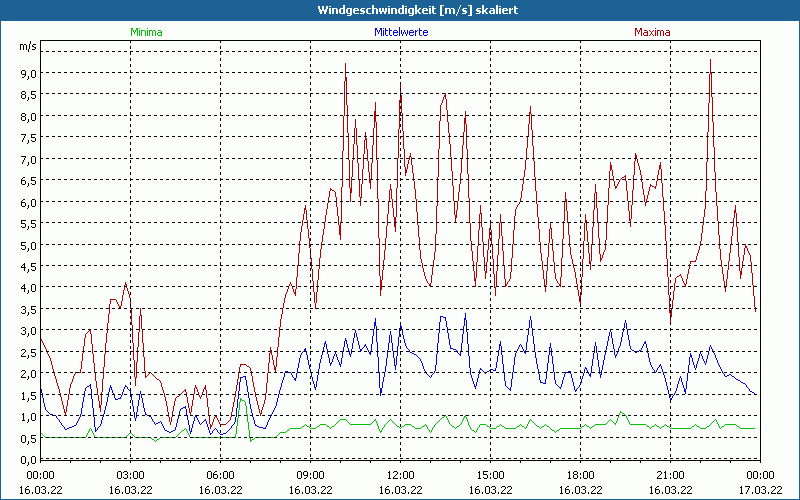This screenshot has width=800, height=500.
Task: Click the 15:00 time axis label
Action: tap(491, 476)
